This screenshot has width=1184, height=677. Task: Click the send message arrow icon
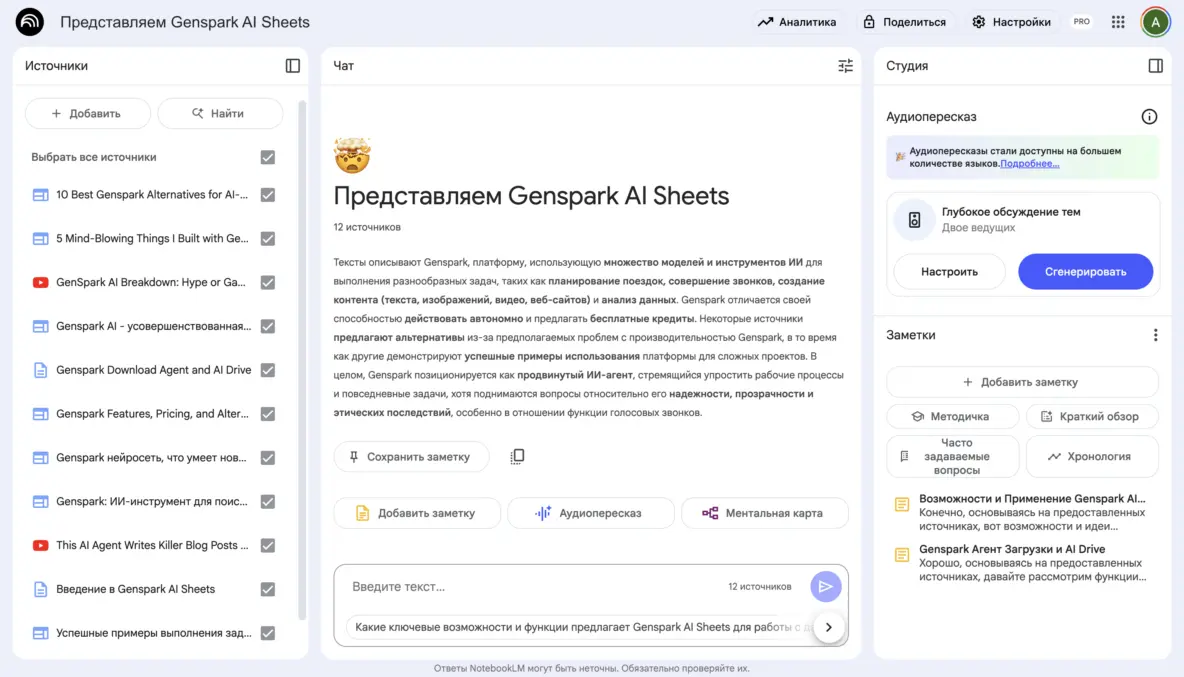826,587
